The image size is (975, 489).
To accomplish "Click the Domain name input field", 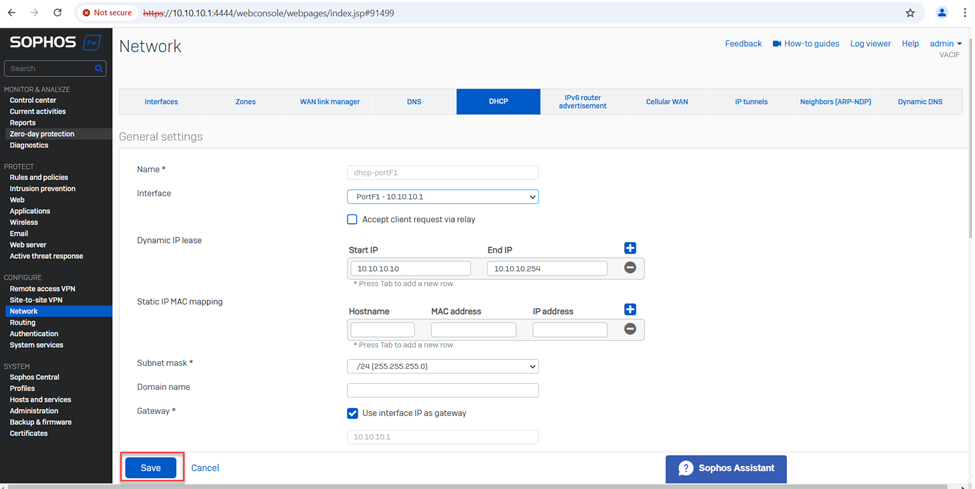I will click(442, 390).
